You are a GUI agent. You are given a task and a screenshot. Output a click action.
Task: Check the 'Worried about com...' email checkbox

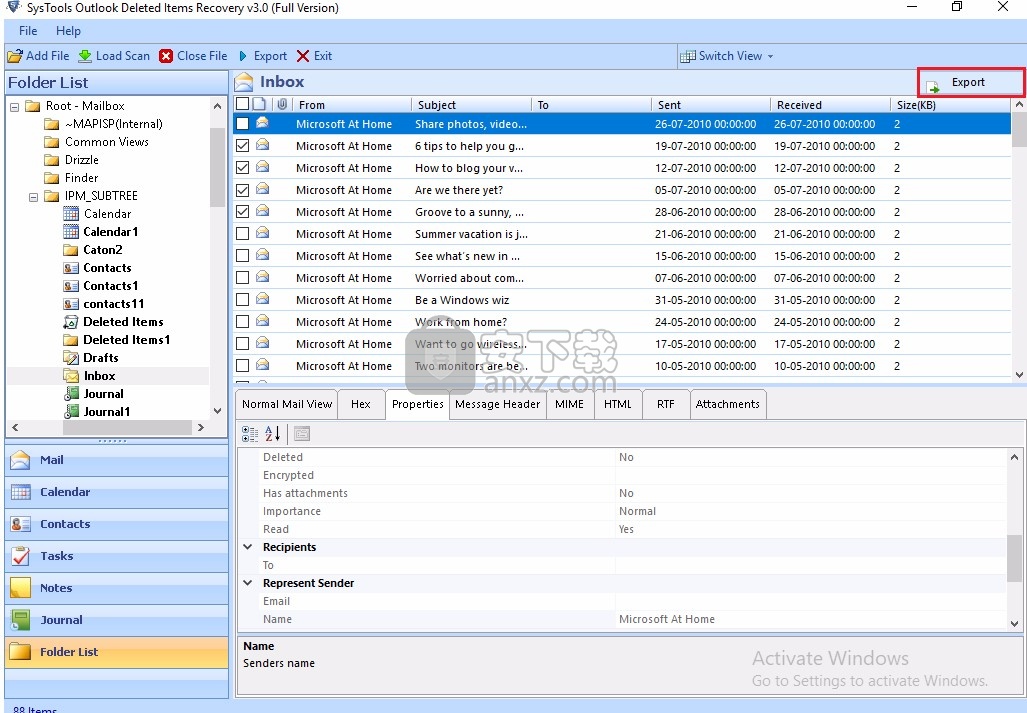[x=242, y=278]
